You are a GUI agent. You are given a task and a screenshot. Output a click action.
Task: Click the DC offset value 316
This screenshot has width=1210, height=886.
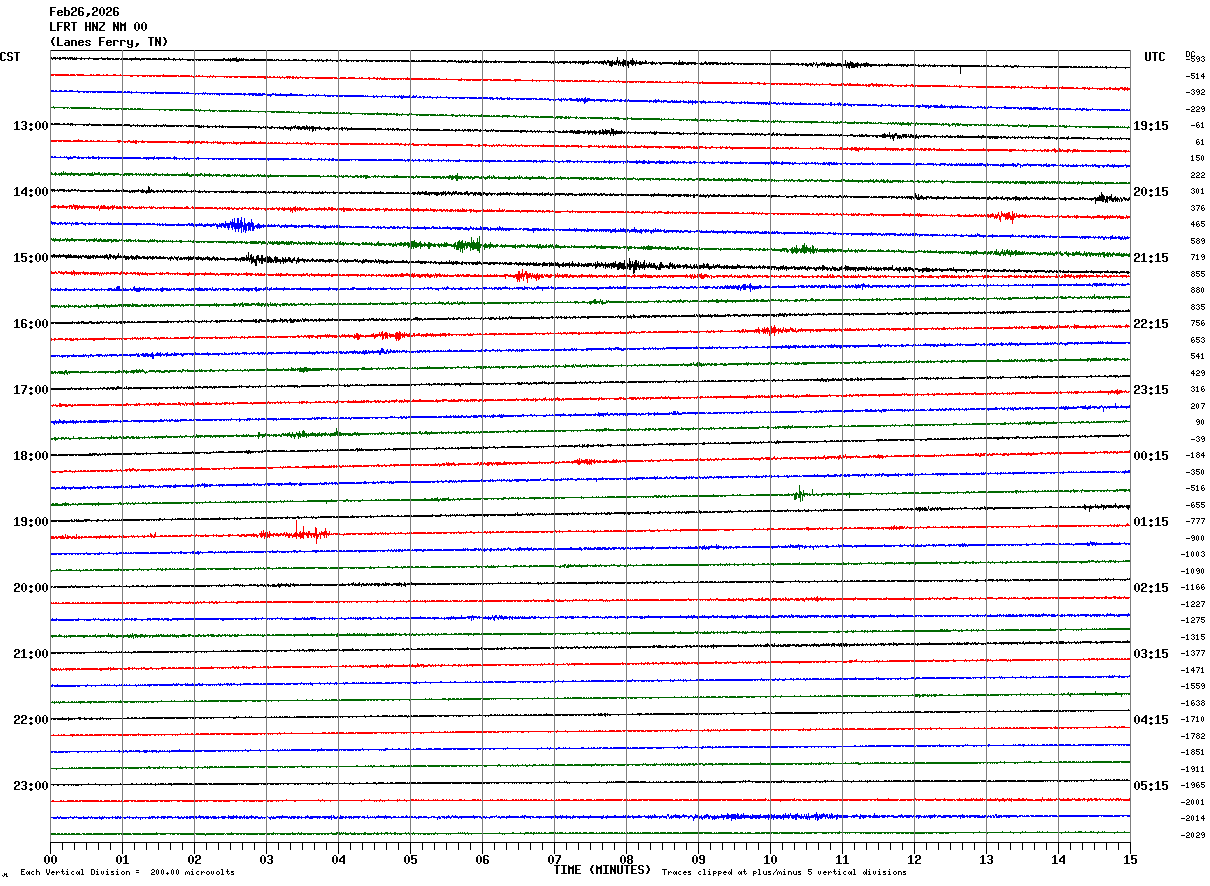(1197, 390)
